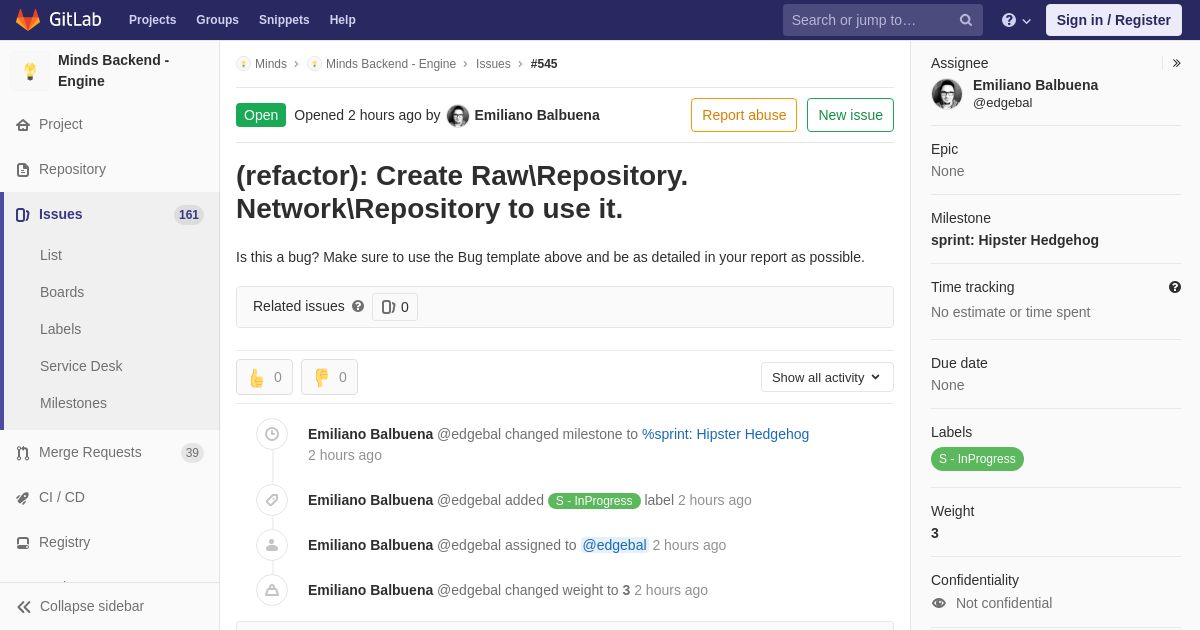
Task: Give a thumbs down reaction
Action: point(329,377)
